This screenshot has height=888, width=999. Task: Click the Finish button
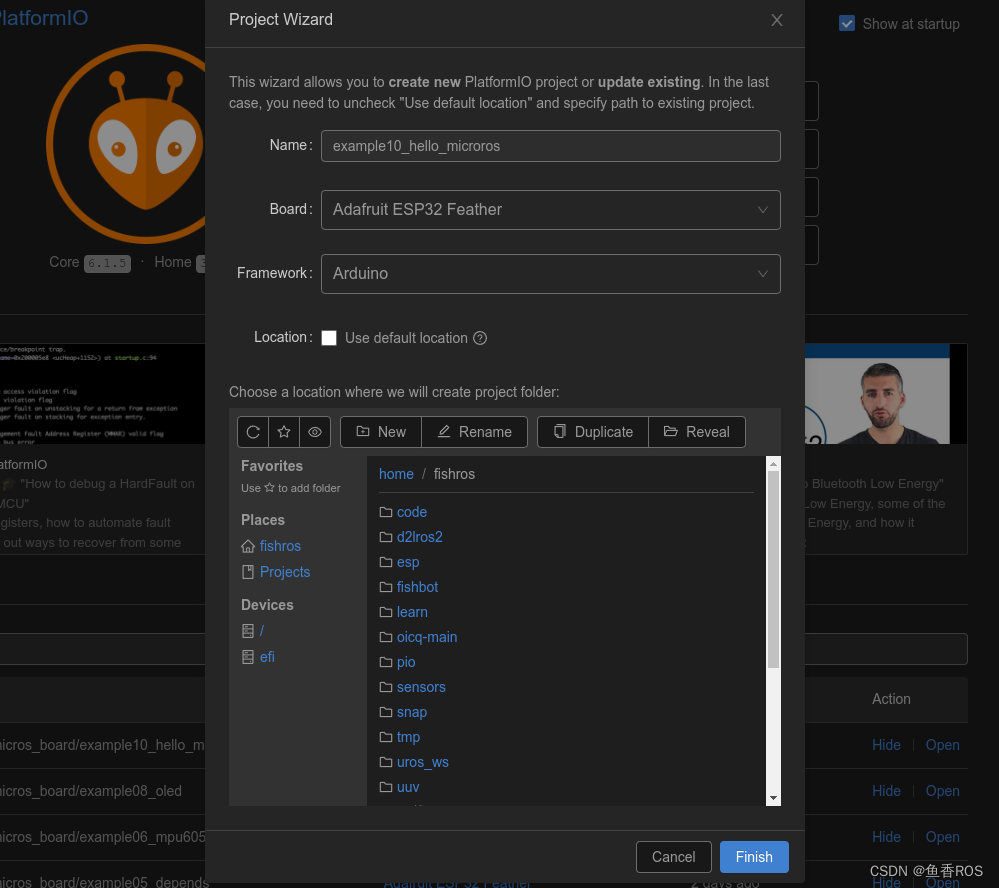754,857
